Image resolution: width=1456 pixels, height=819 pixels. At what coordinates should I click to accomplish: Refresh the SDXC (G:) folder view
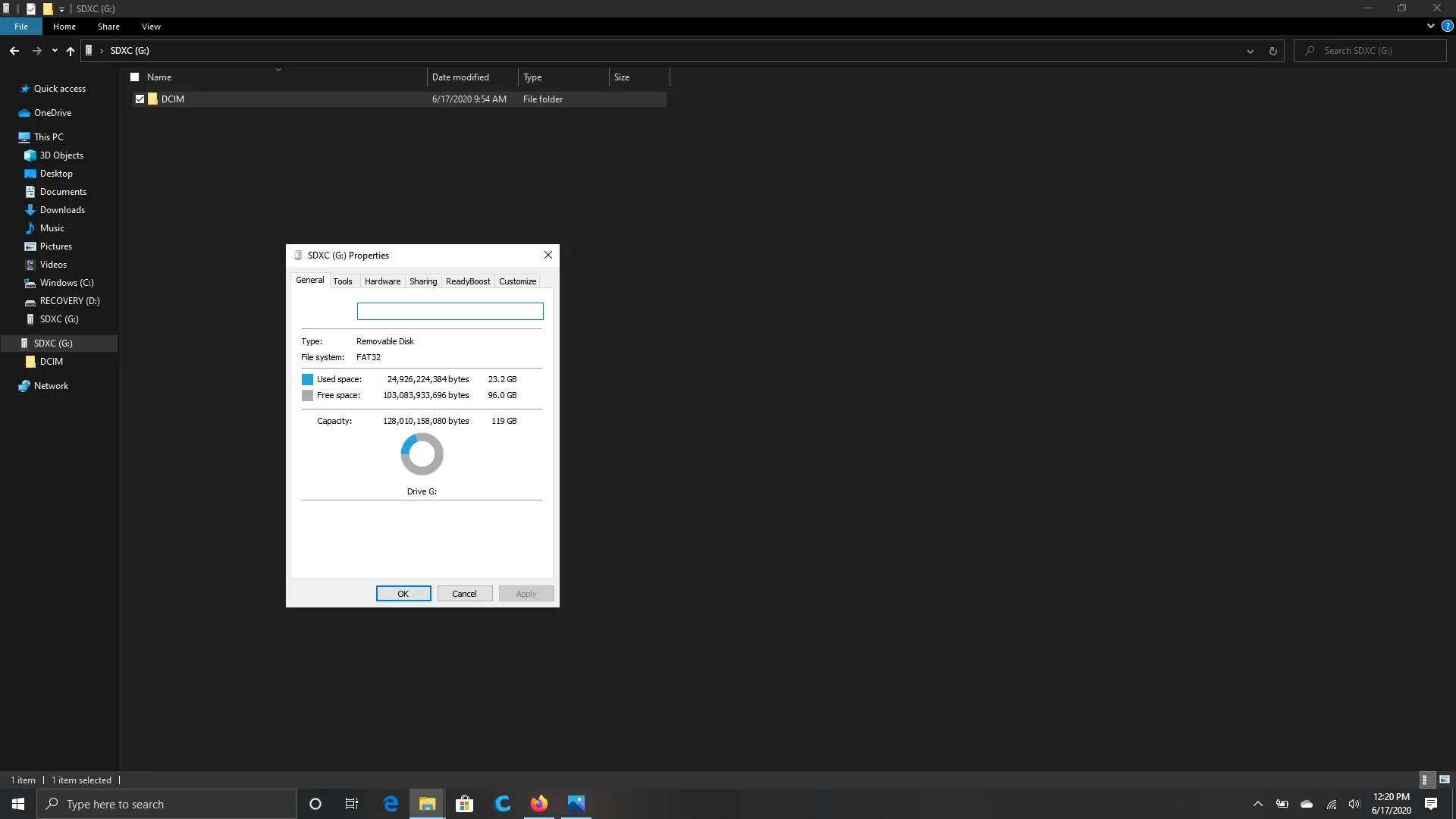pyautogui.click(x=1273, y=51)
